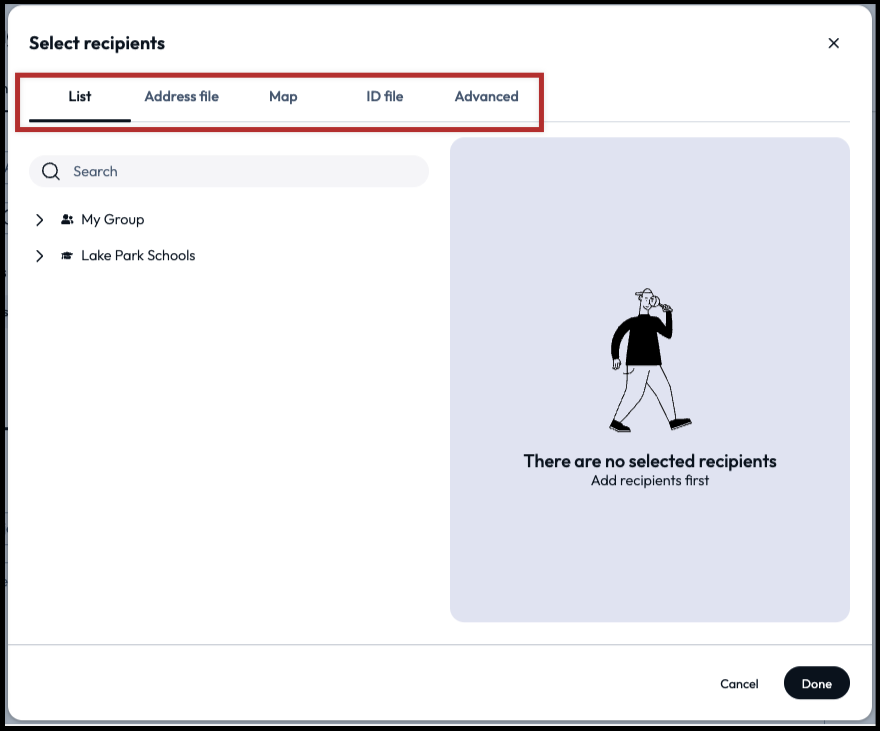880x731 pixels.
Task: Click the Lake Park Schools graduation cap icon
Action: (66, 255)
